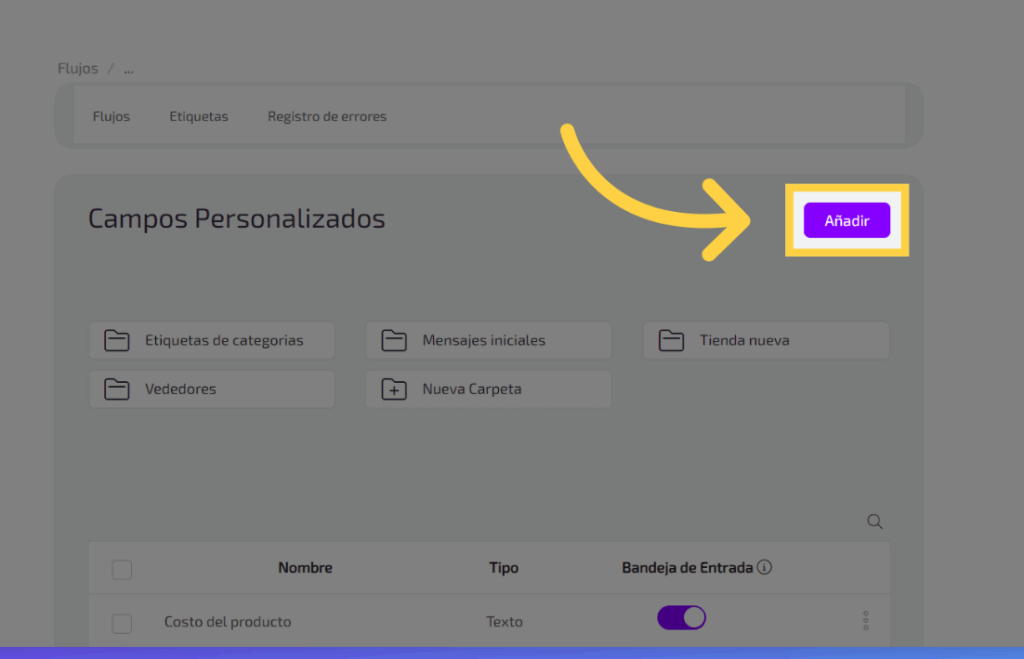Click the Mensajes iniciales folder icon
The image size is (1024, 659).
[394, 340]
